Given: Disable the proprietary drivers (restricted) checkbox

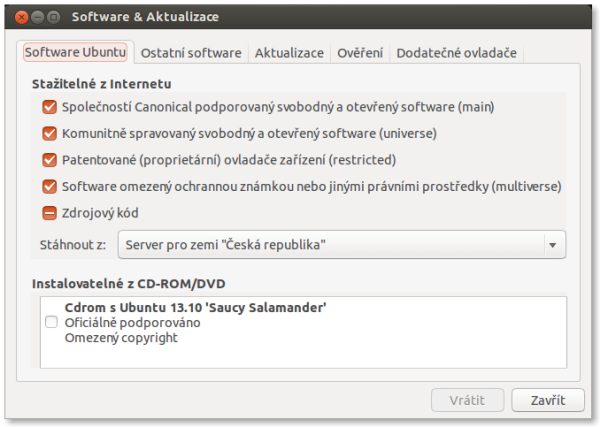Looking at the screenshot, I should [x=49, y=160].
